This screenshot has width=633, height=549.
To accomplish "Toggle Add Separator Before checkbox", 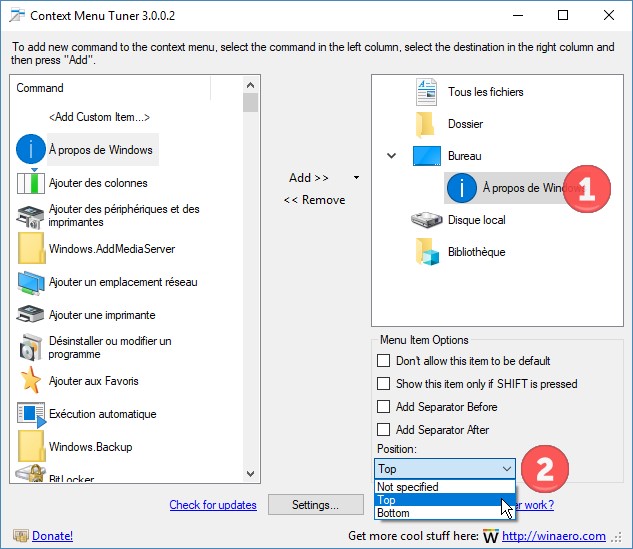I will click(x=383, y=407).
